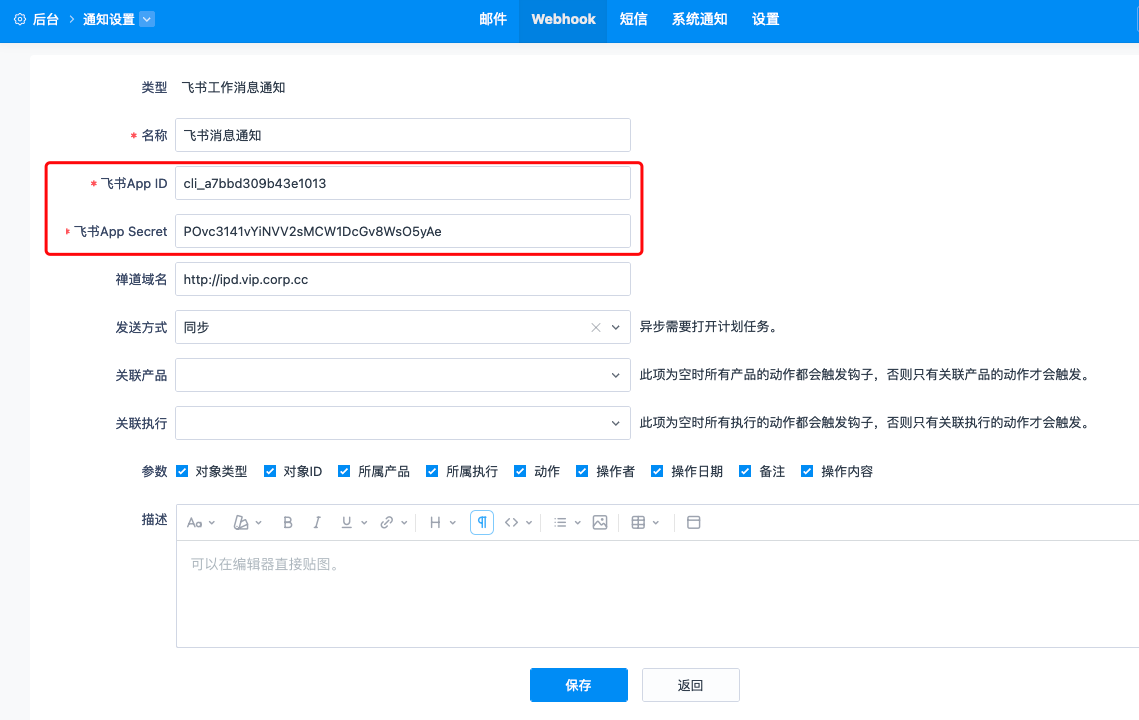Toggle the 操作内容 checkbox
The width and height of the screenshot is (1139, 720).
tap(807, 472)
